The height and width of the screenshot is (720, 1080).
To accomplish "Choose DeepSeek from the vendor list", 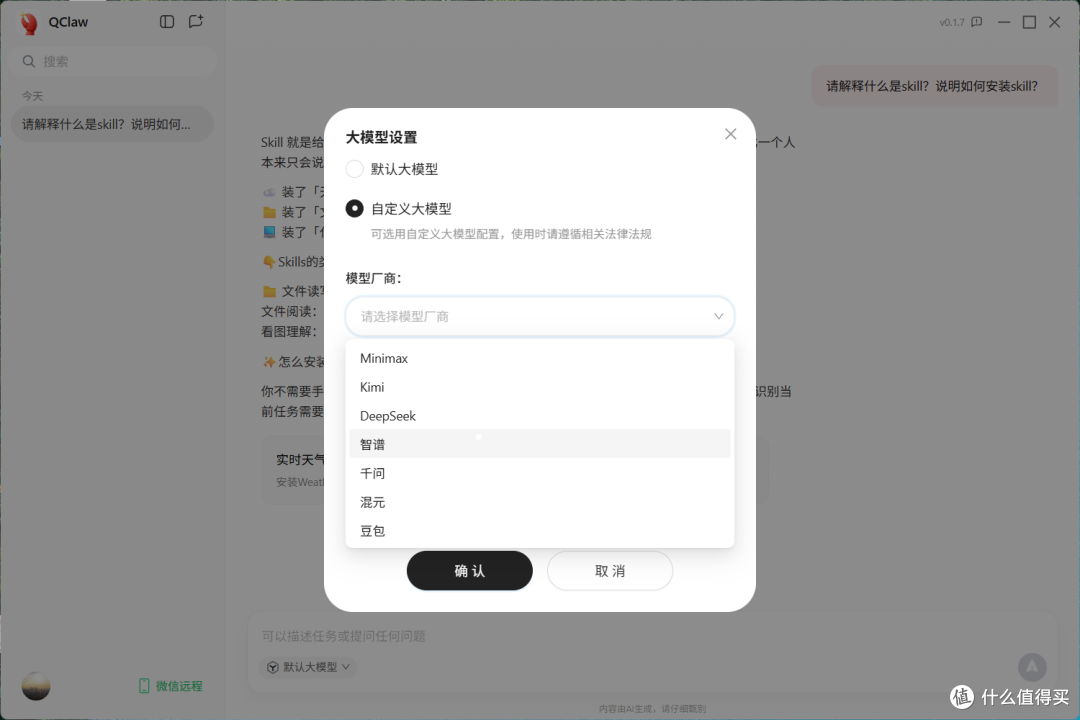I will click(x=540, y=416).
